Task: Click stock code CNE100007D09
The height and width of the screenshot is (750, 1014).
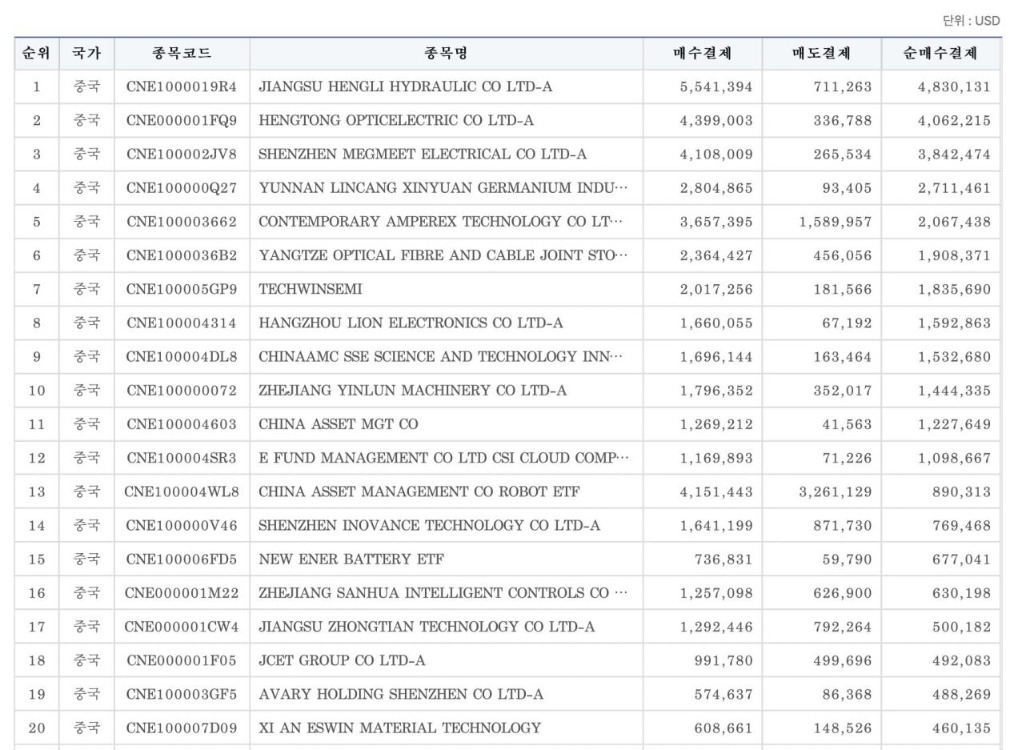Action: coord(182,728)
